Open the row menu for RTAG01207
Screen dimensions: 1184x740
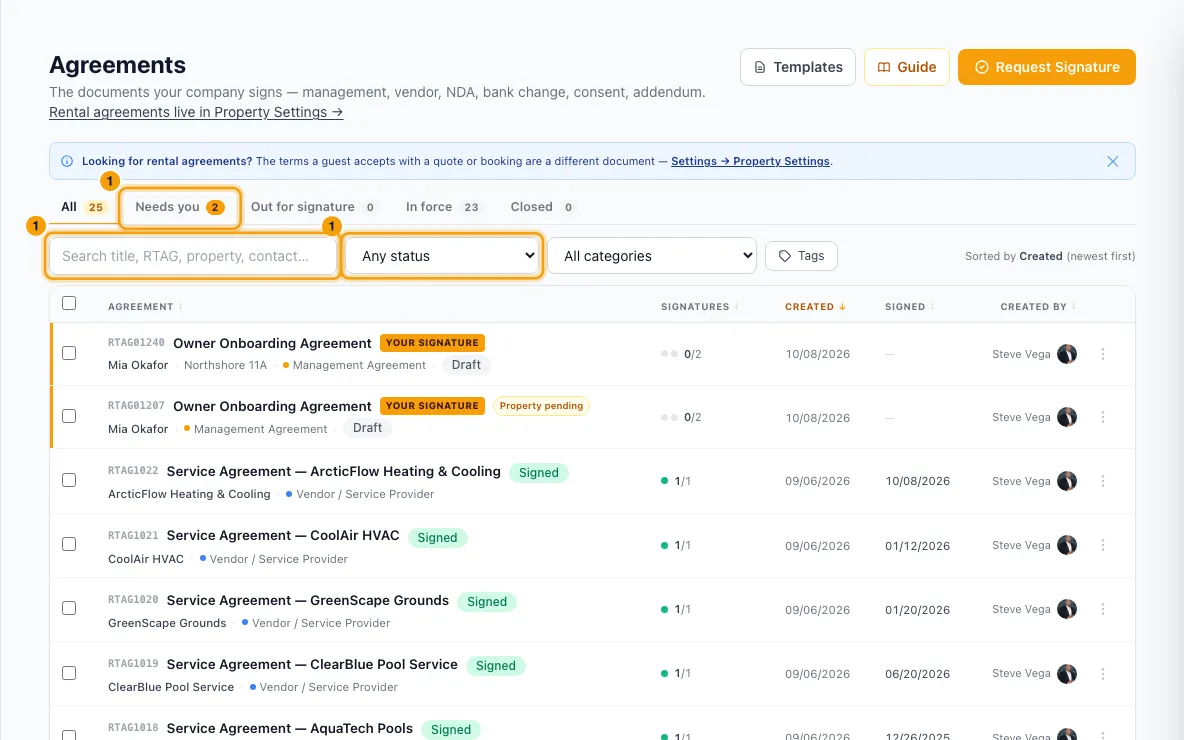(x=1102, y=417)
